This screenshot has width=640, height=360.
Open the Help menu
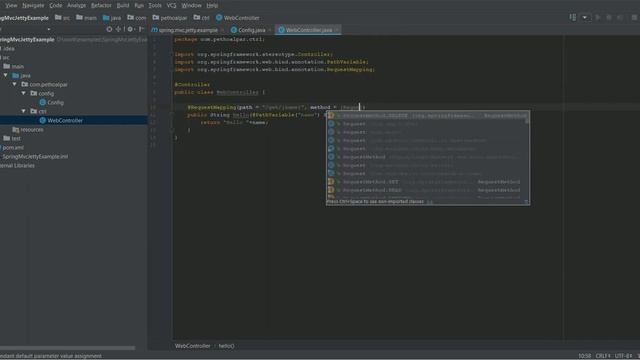point(212,5)
